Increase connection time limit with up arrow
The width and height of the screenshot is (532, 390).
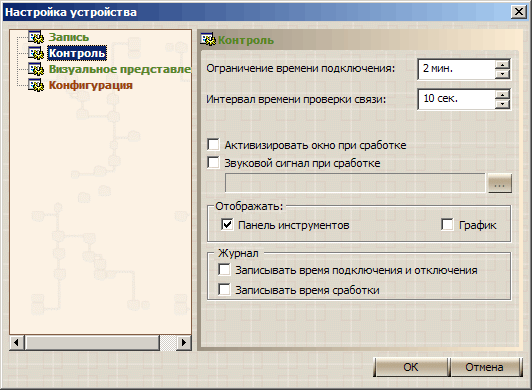(x=502, y=64)
